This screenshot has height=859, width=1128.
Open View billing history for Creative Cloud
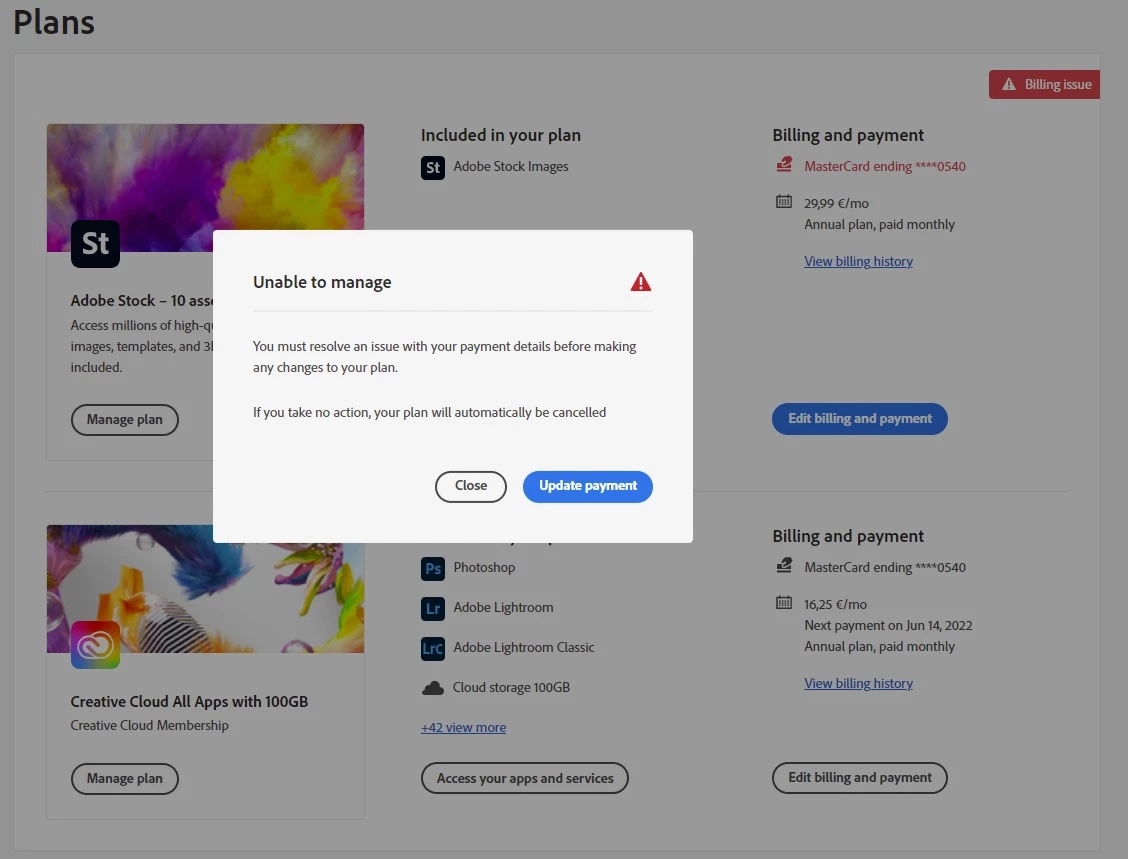coord(858,683)
